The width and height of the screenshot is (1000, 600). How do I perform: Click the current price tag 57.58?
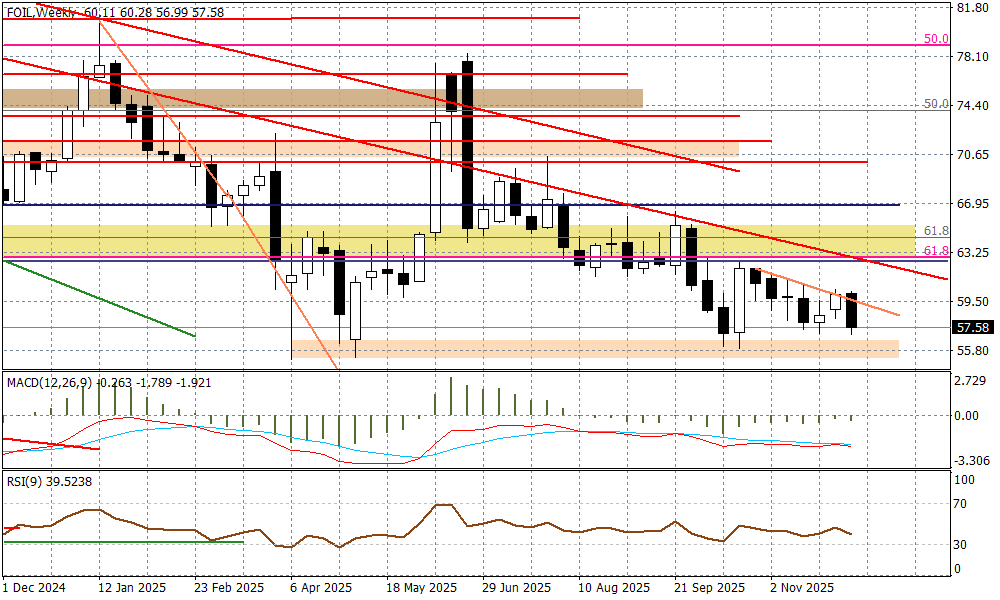click(973, 327)
